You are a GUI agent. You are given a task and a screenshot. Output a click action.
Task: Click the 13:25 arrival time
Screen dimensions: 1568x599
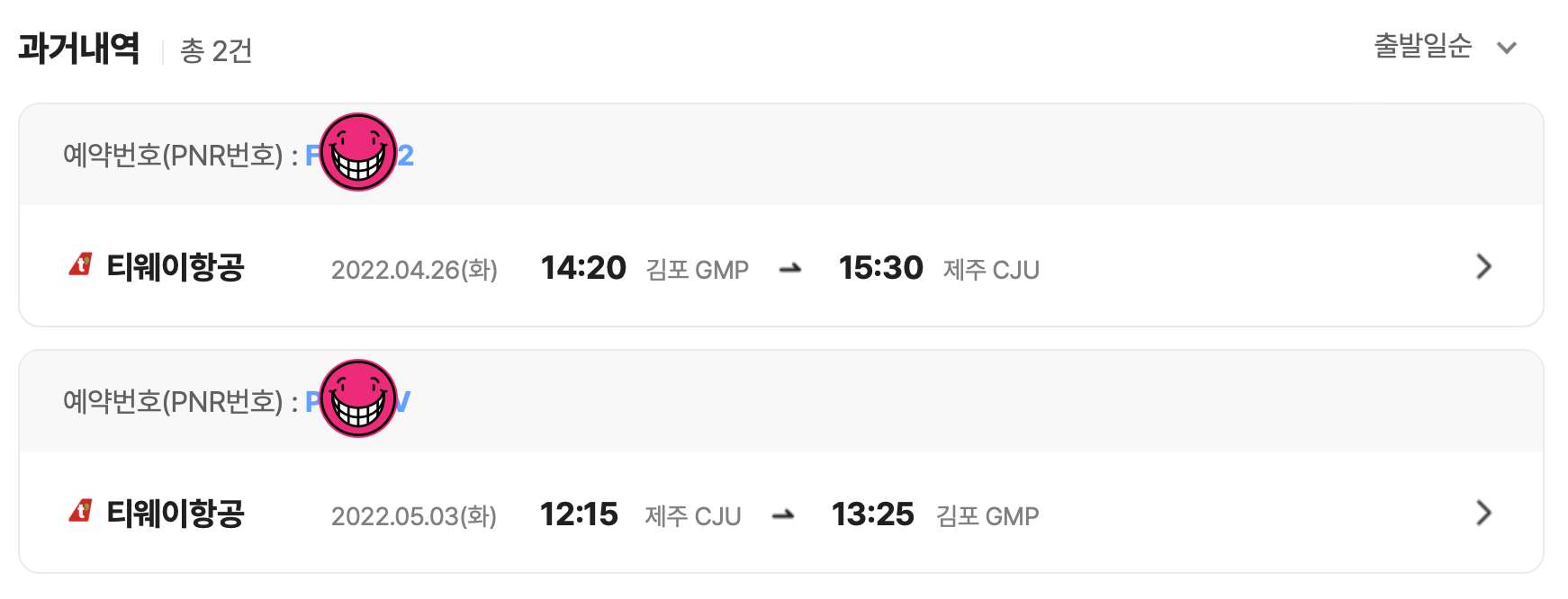click(872, 514)
